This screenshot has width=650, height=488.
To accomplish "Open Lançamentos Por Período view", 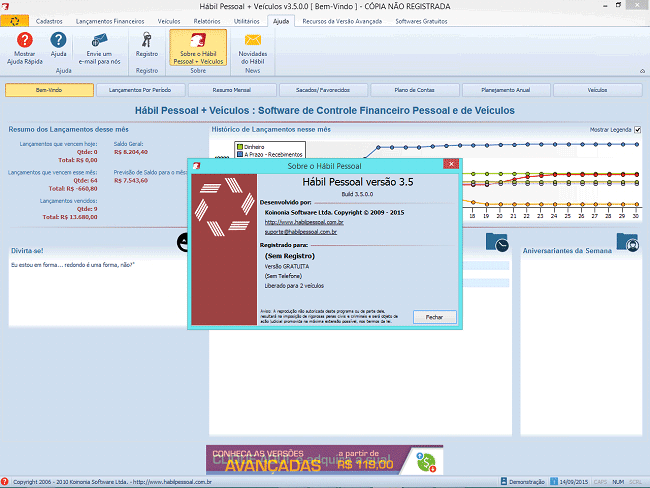I will (140, 90).
